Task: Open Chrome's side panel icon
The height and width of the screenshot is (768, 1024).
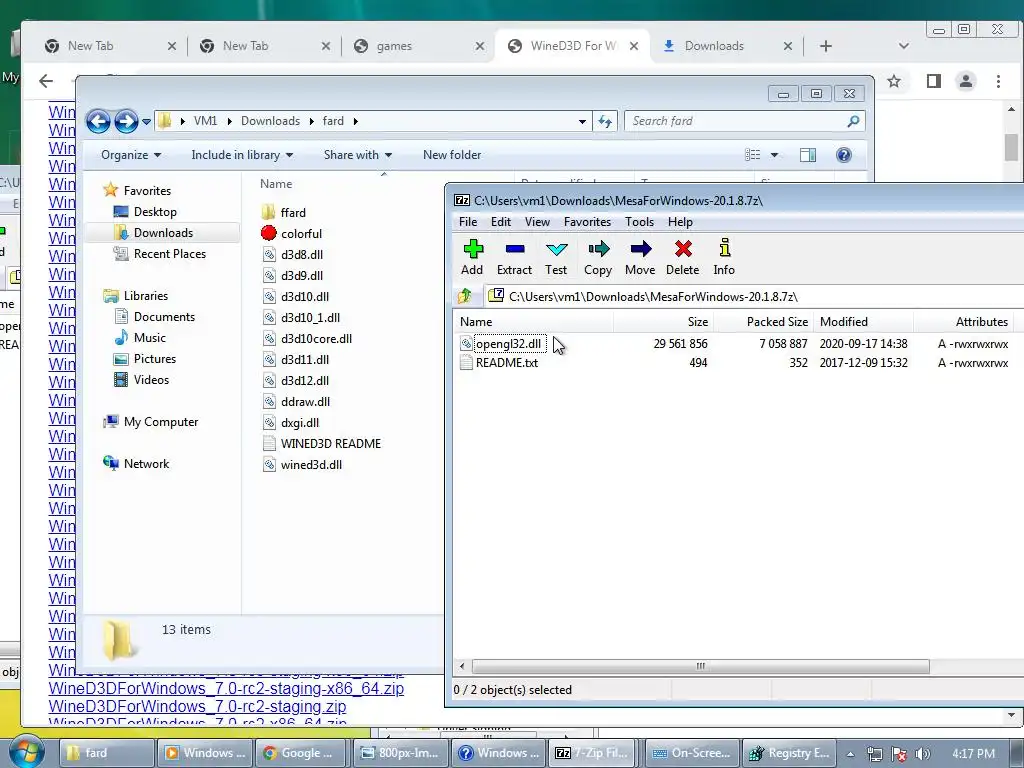Action: (934, 81)
